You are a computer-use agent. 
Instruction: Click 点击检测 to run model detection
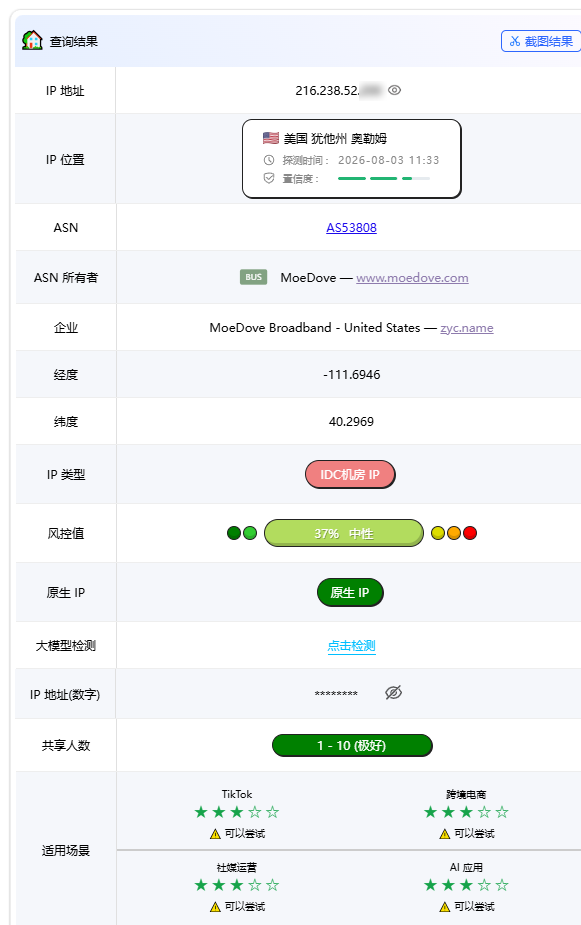pos(352,646)
